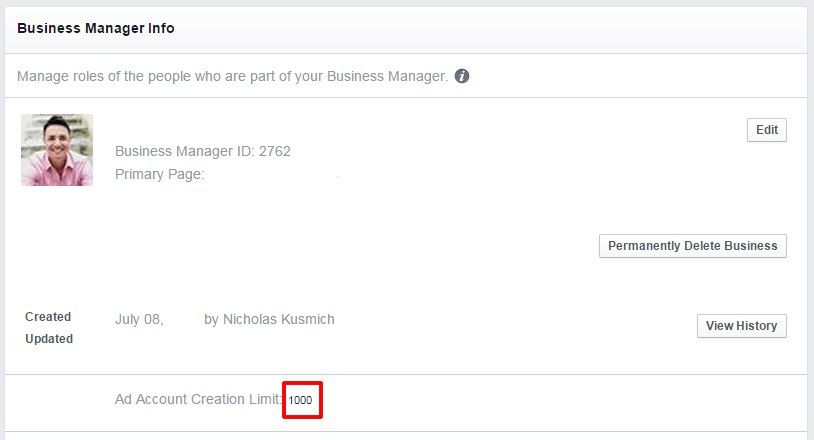The height and width of the screenshot is (440, 814).
Task: Select the 1000 limit value in red box
Action: [301, 400]
